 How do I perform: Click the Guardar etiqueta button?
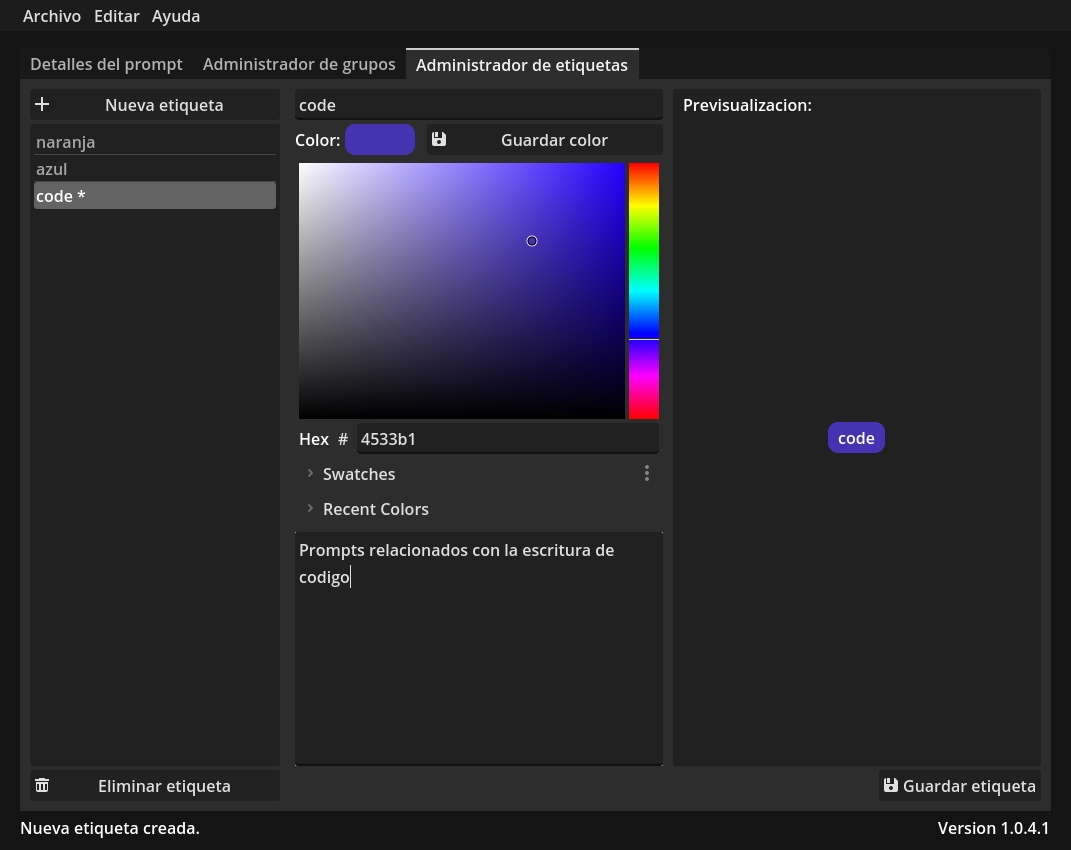960,785
